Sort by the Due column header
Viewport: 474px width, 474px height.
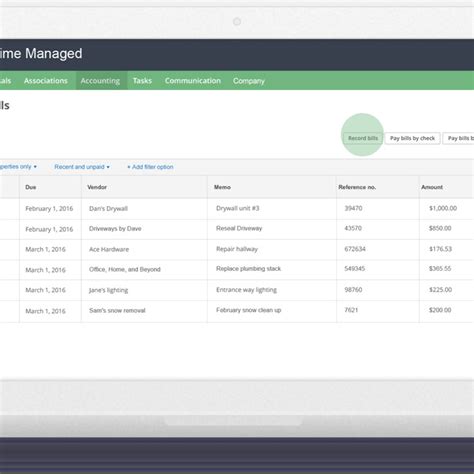point(31,187)
